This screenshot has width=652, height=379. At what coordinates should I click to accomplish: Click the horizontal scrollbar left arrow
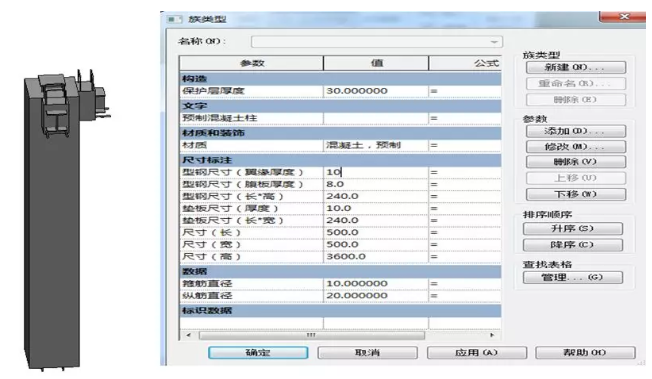[x=188, y=335]
